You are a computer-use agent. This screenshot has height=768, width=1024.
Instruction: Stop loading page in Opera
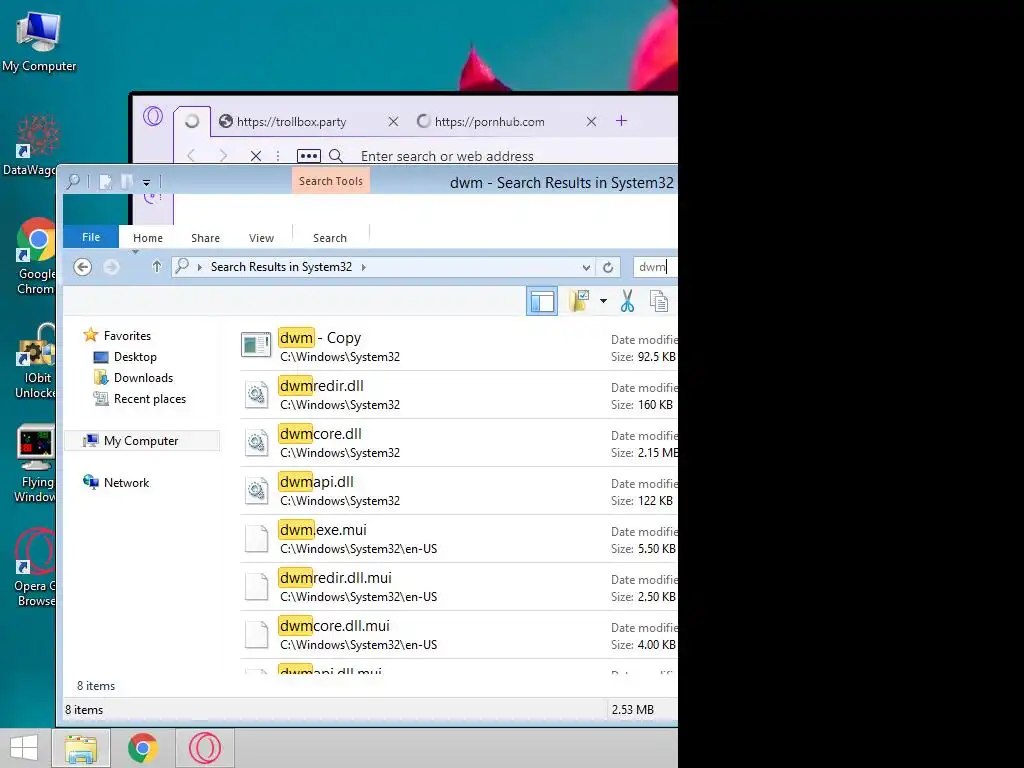point(256,156)
